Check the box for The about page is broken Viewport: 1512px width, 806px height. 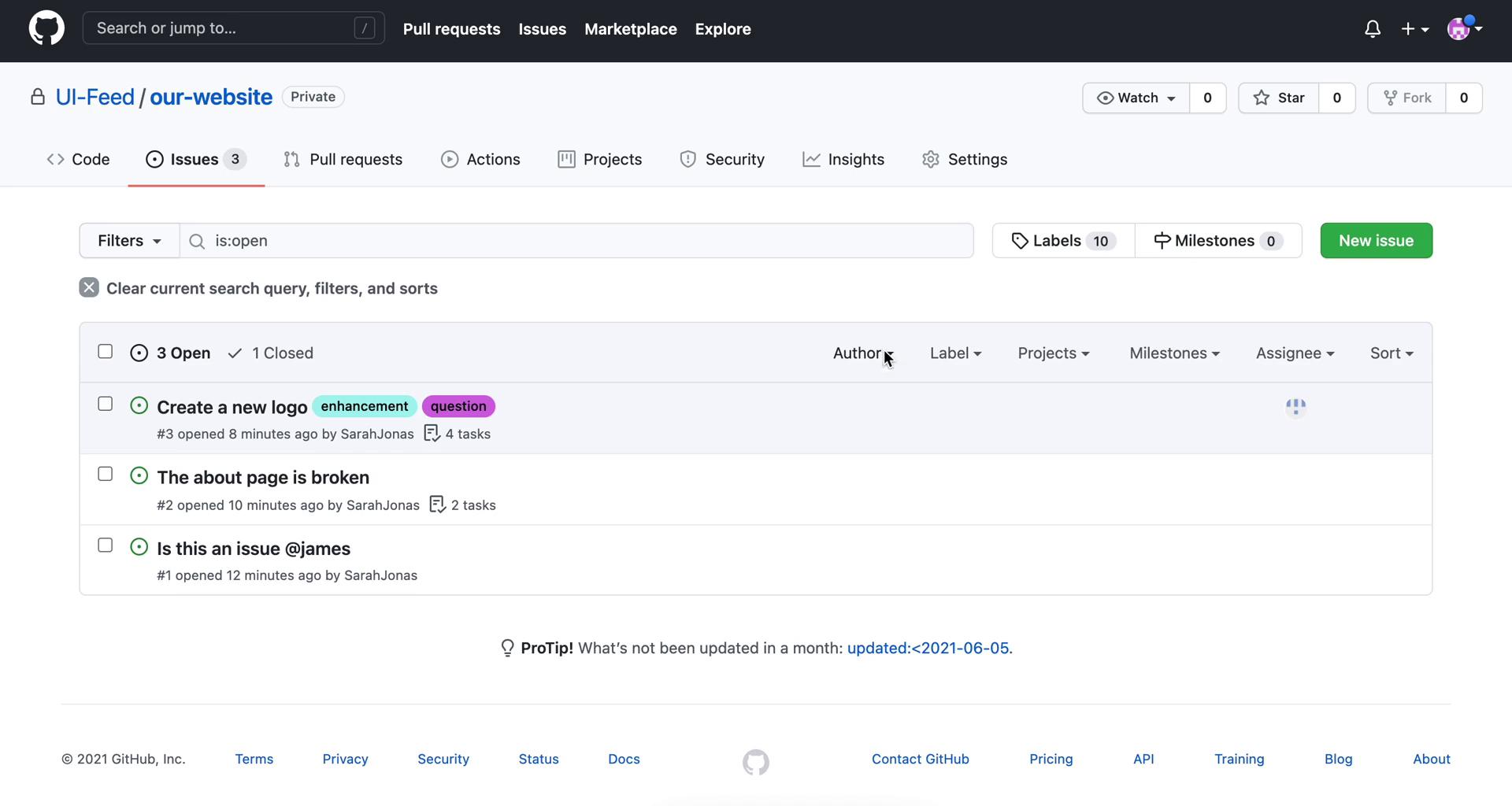click(105, 474)
